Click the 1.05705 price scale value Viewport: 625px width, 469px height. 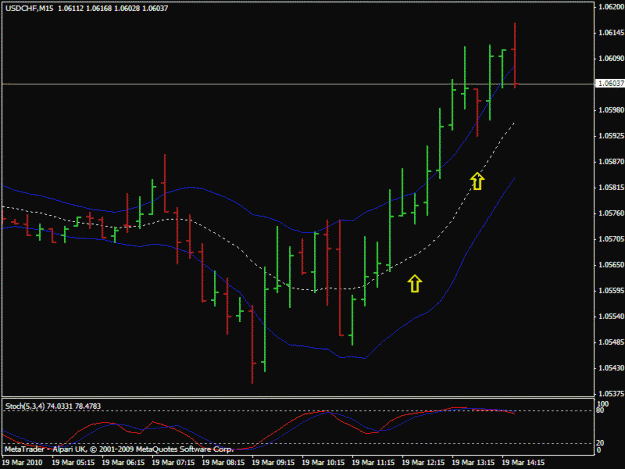tap(611, 239)
